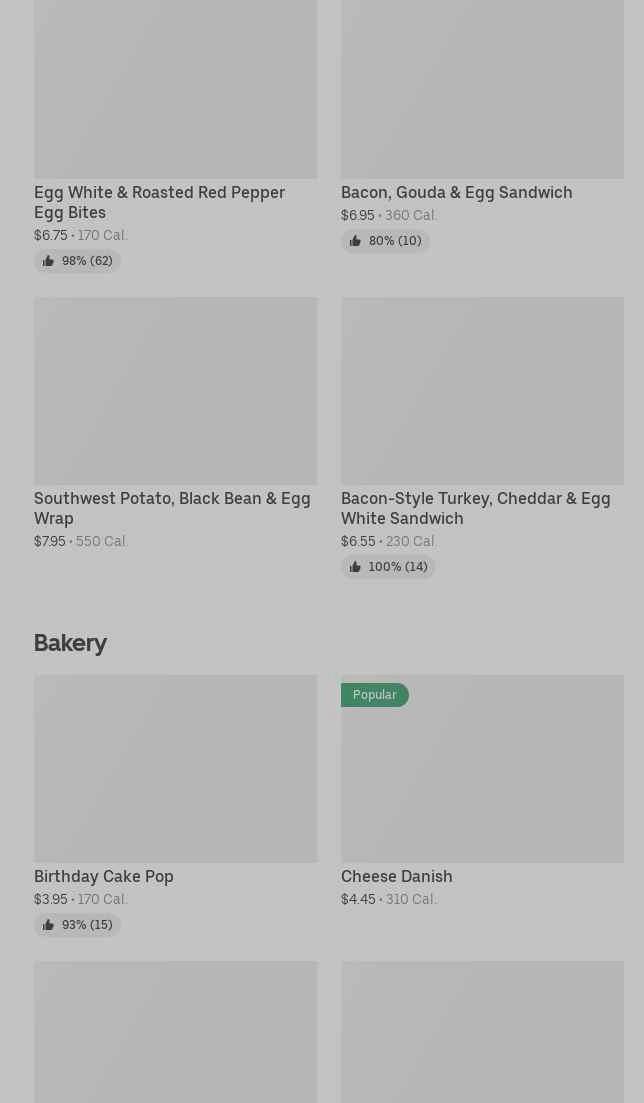Click the Birthday Cake Pop image

(x=175, y=768)
